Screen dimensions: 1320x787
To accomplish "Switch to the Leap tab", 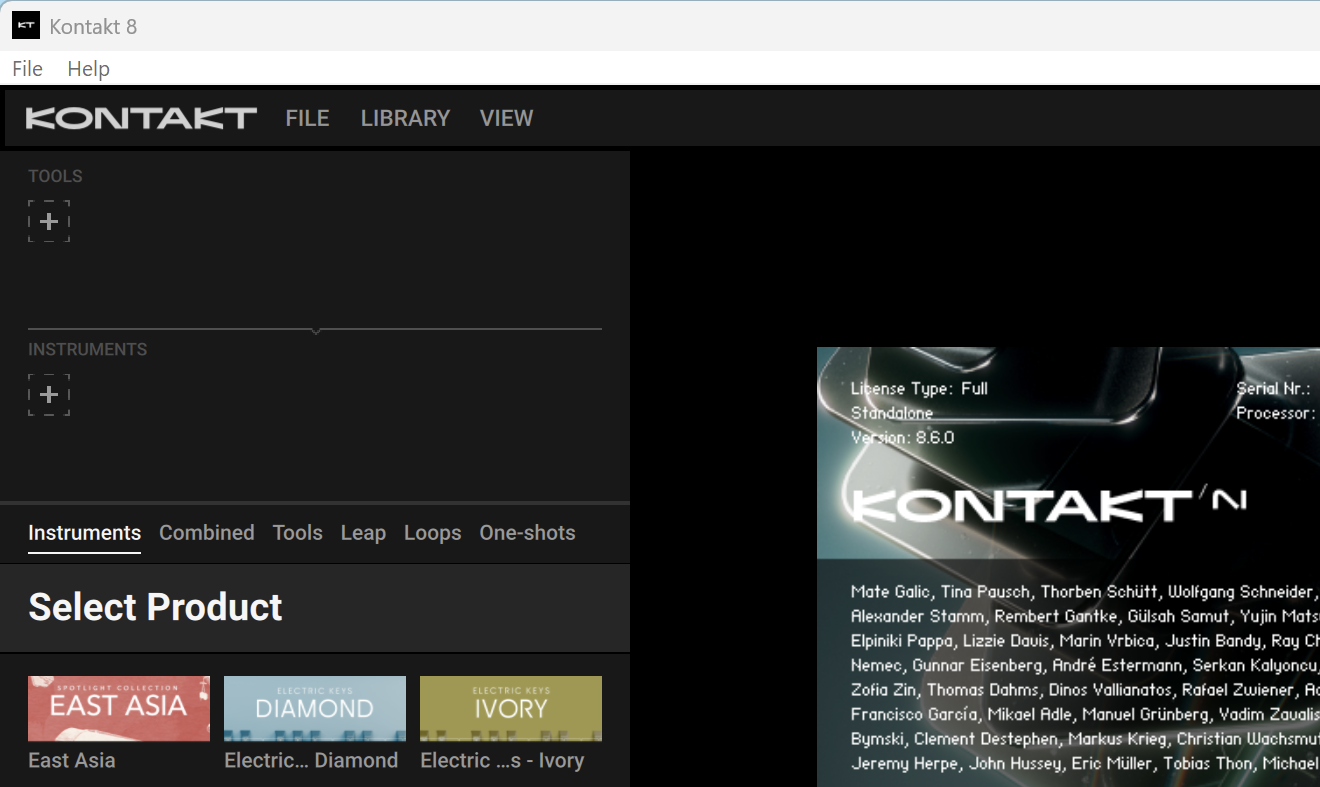I will pyautogui.click(x=363, y=533).
